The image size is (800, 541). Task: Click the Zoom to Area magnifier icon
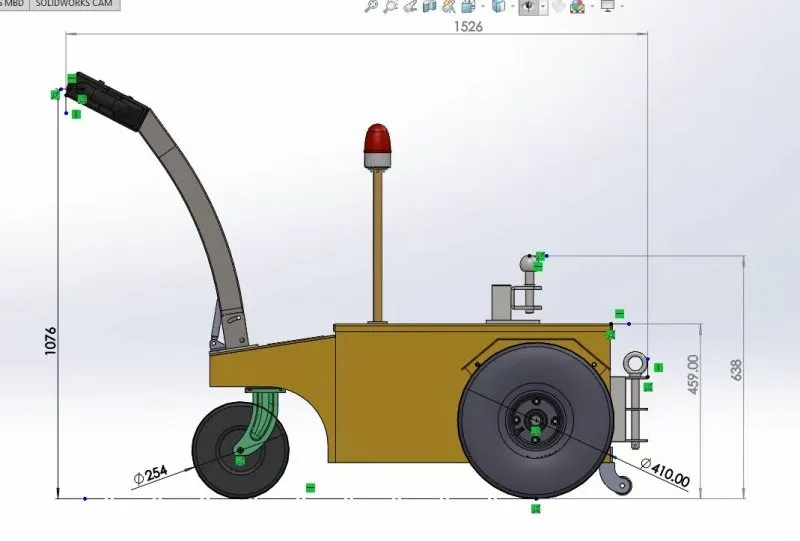click(x=390, y=6)
